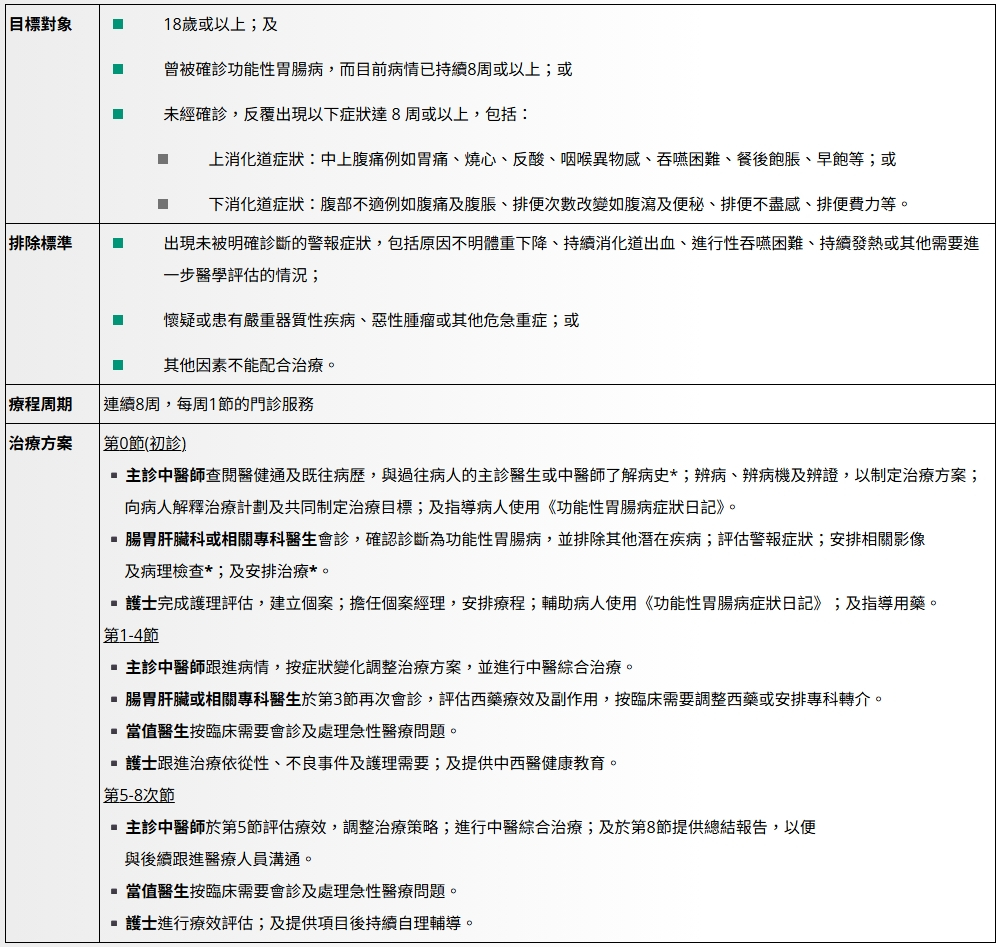Click the "當值醫生" line under 第1-4節
This screenshot has height=947, width=1001.
(x=292, y=731)
